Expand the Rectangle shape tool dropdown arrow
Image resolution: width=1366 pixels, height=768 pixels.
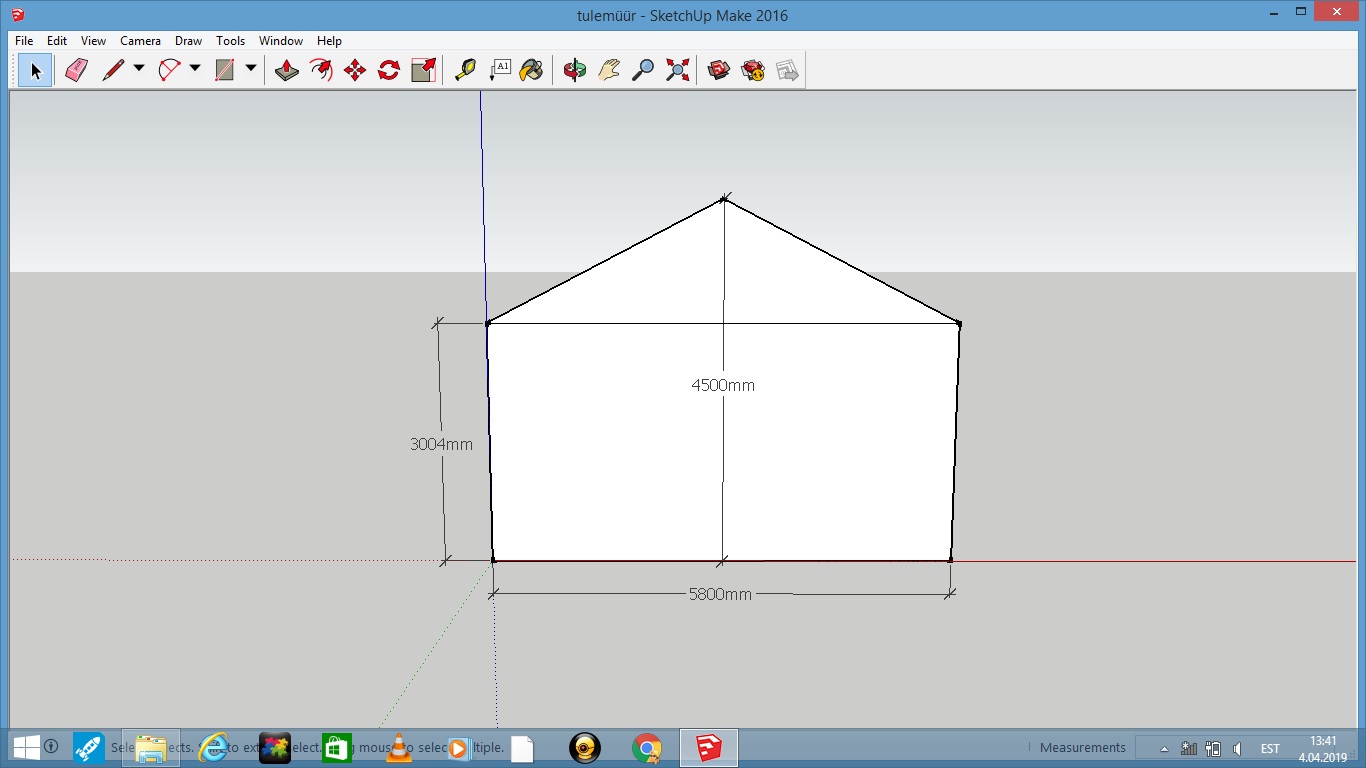tap(251, 69)
